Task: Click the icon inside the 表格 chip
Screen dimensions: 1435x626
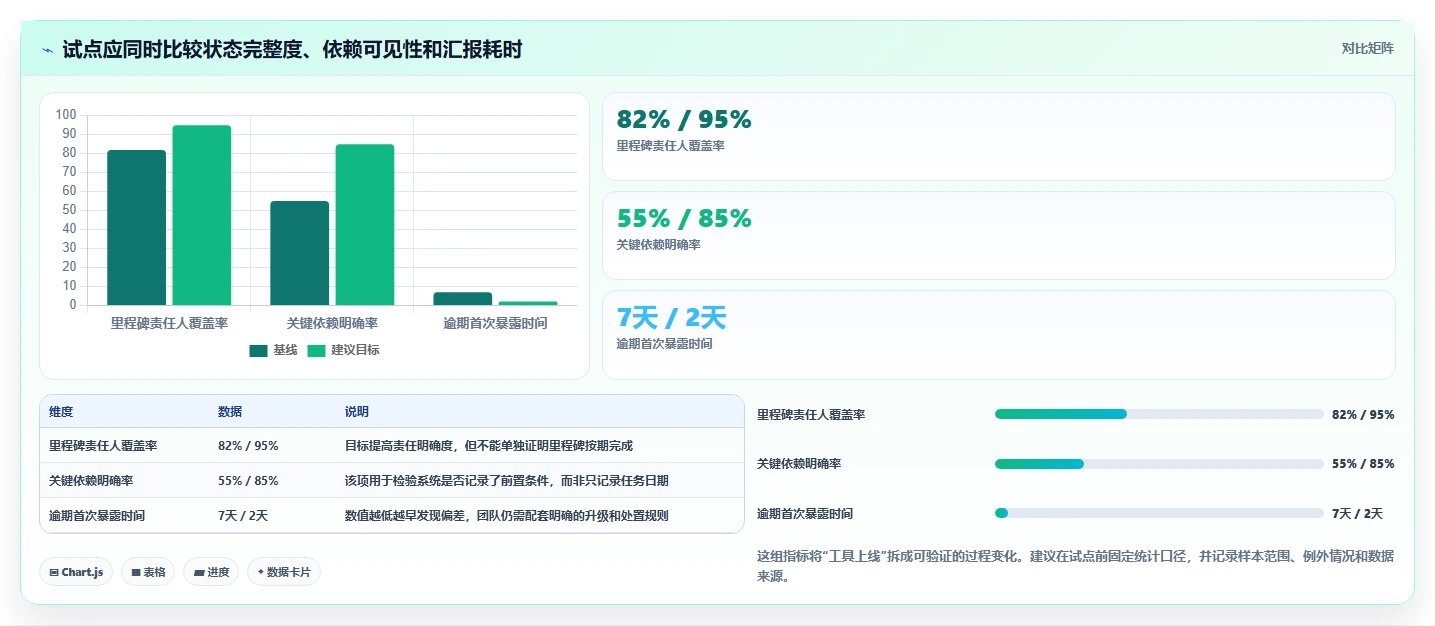Action: (x=135, y=572)
